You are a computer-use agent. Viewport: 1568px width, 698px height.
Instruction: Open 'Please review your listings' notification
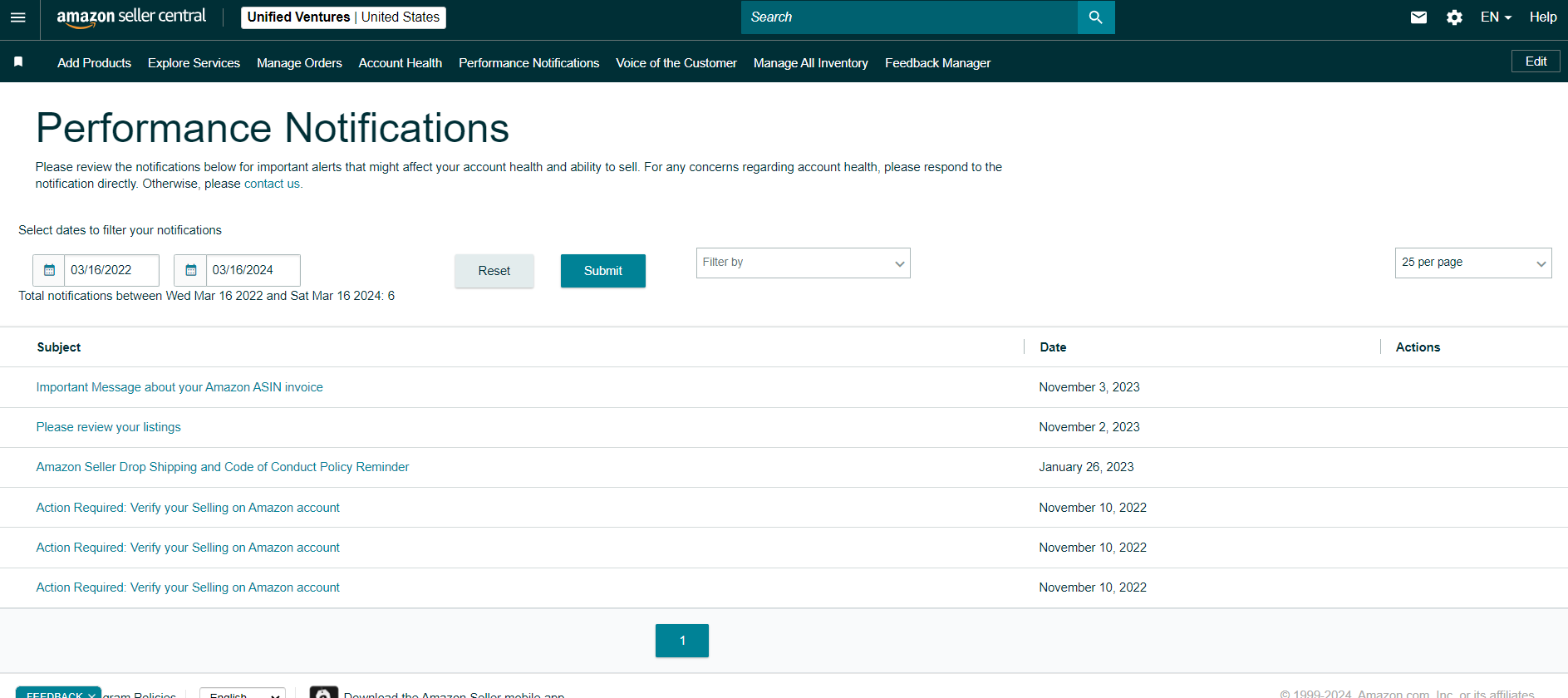click(108, 427)
